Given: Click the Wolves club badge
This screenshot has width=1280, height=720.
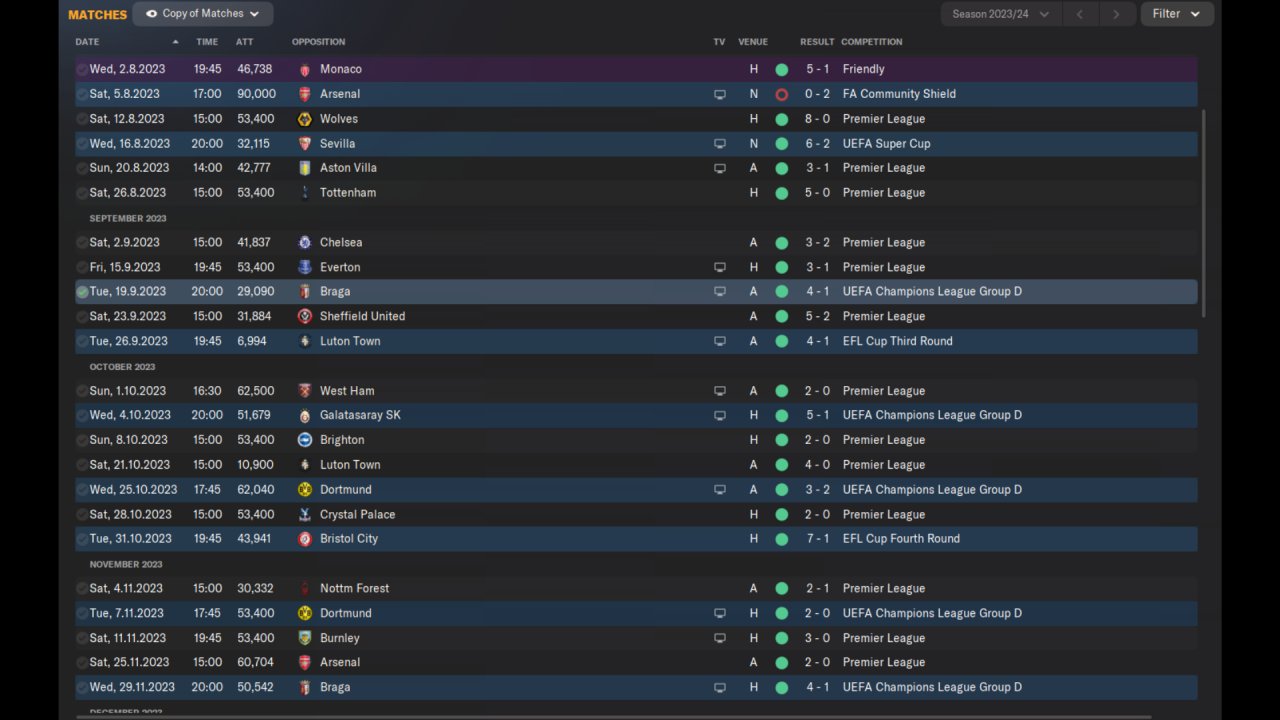Looking at the screenshot, I should click(305, 119).
